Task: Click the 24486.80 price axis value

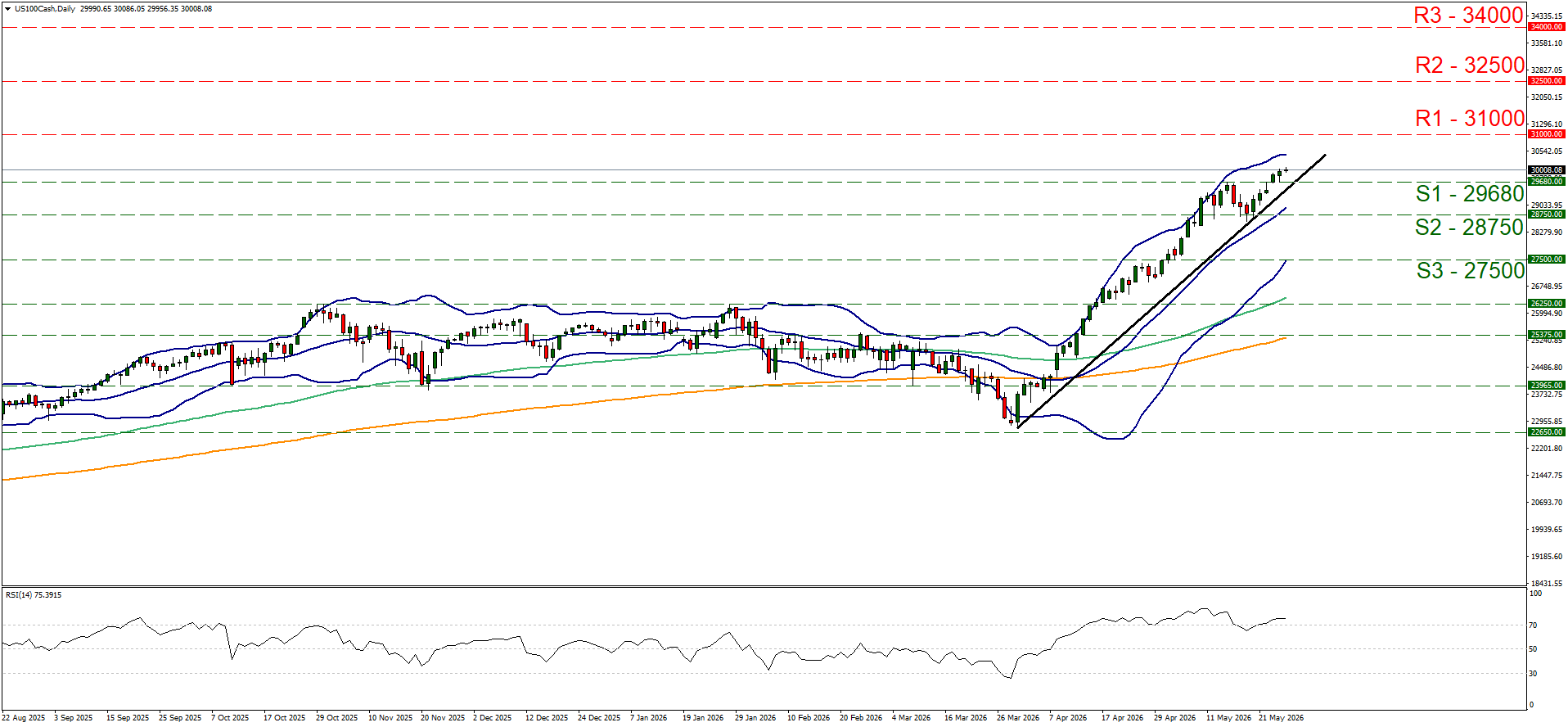Action: click(x=1547, y=368)
